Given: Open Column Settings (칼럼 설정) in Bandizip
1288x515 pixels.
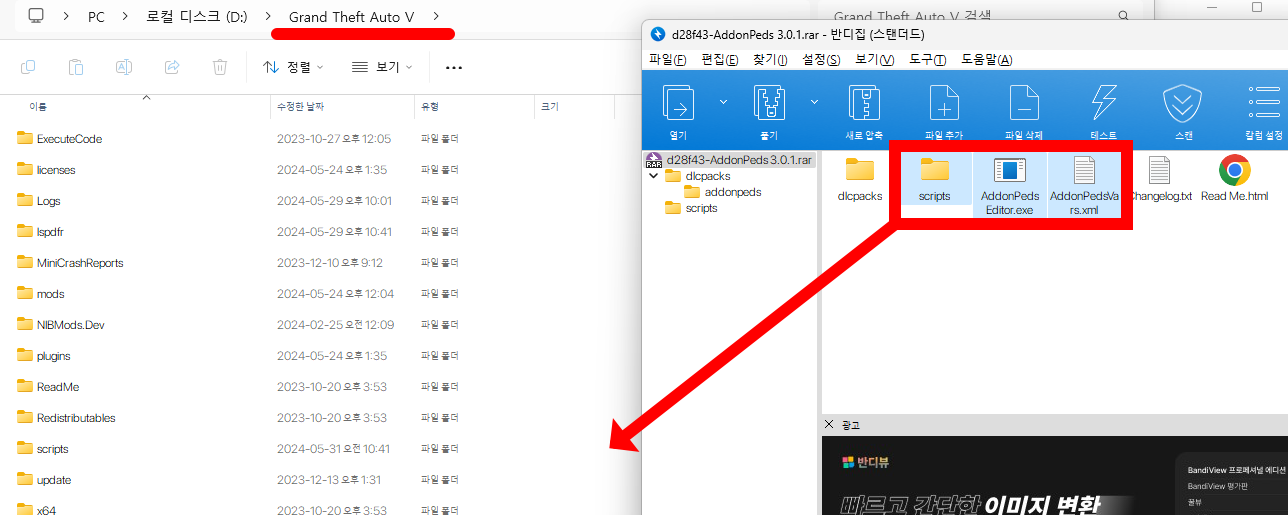Looking at the screenshot, I should 1262,104.
